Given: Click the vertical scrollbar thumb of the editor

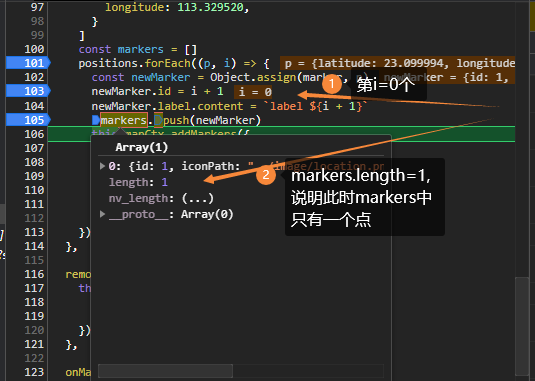Looking at the screenshot, I should click(522, 327).
